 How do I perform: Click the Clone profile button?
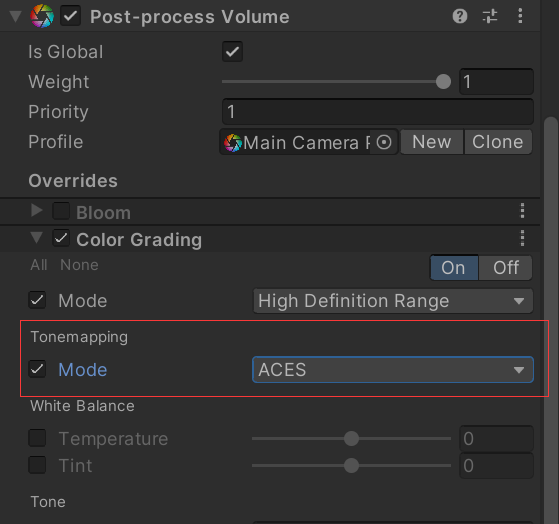point(498,142)
